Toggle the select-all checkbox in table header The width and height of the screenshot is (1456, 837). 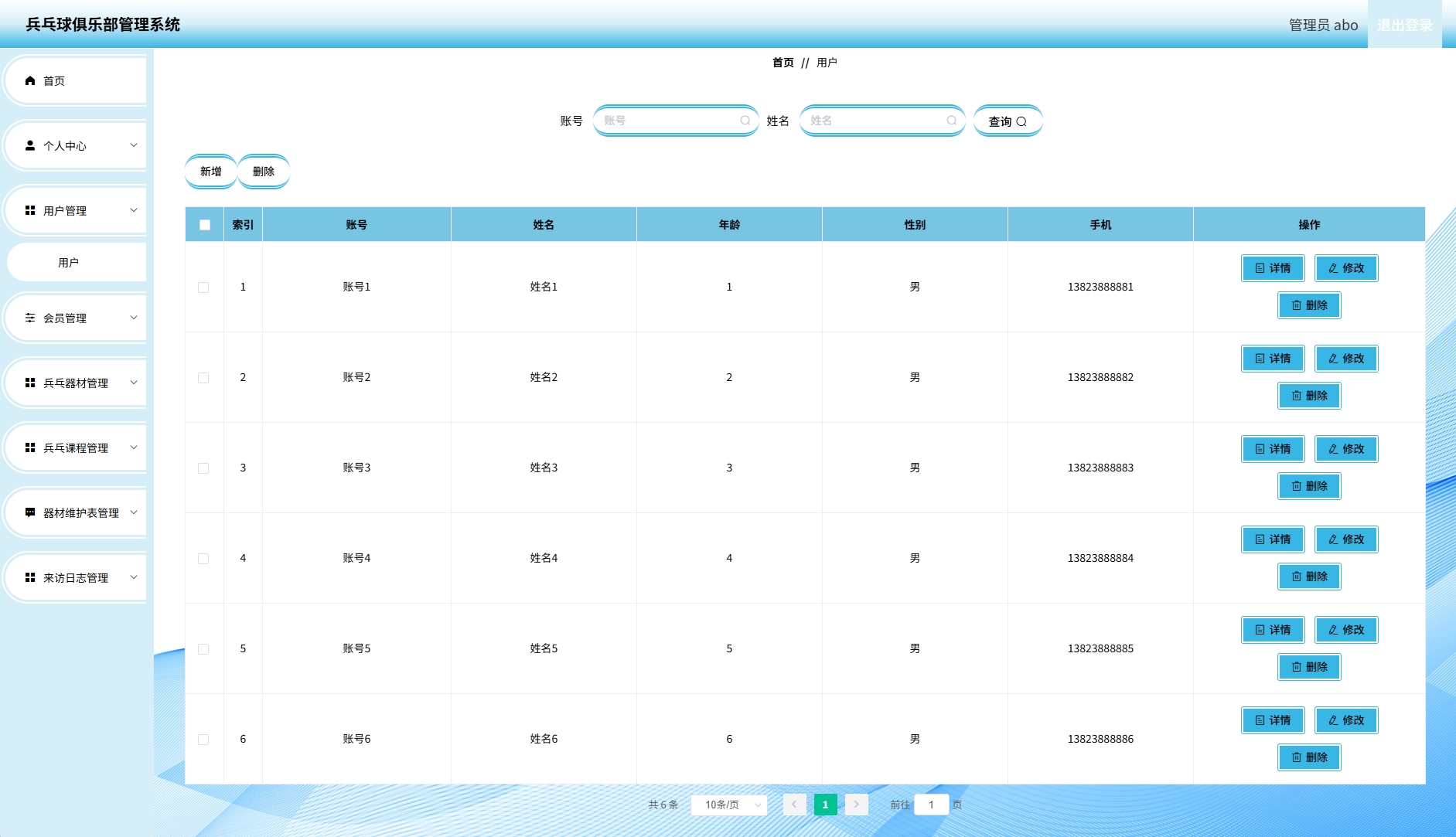pyautogui.click(x=205, y=225)
